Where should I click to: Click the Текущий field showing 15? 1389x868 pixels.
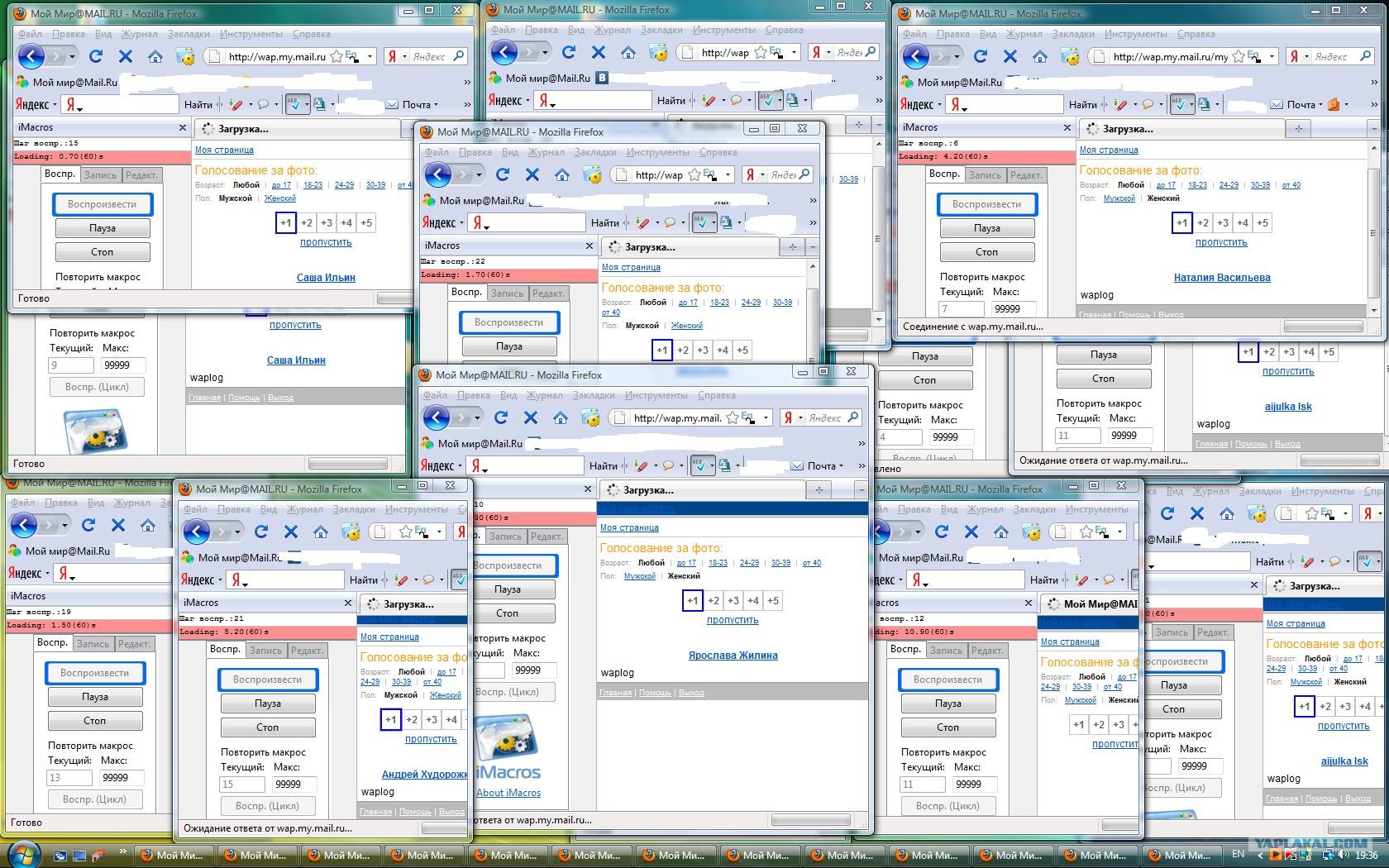tap(242, 785)
